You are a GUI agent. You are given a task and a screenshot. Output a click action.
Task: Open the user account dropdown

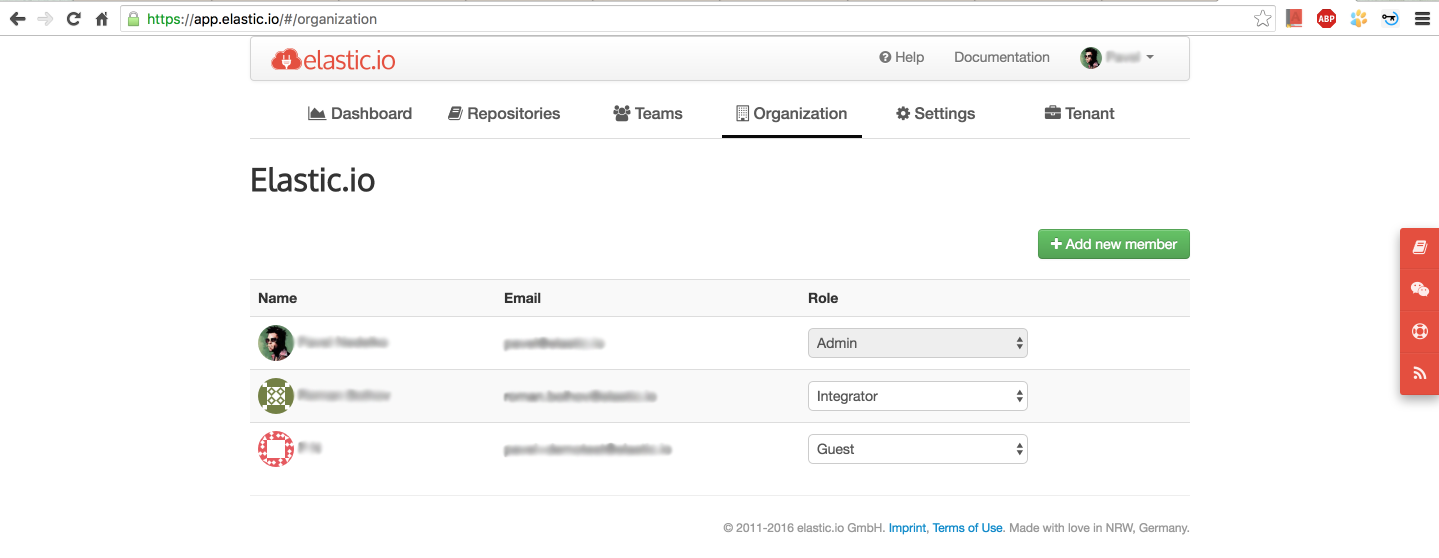(1117, 58)
